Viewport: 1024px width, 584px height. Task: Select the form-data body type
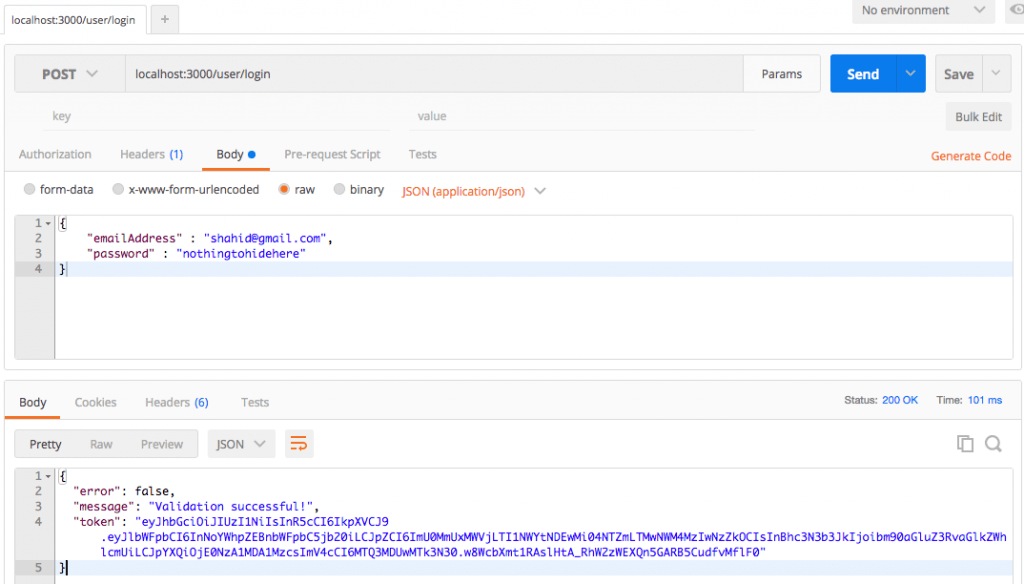click(x=31, y=190)
